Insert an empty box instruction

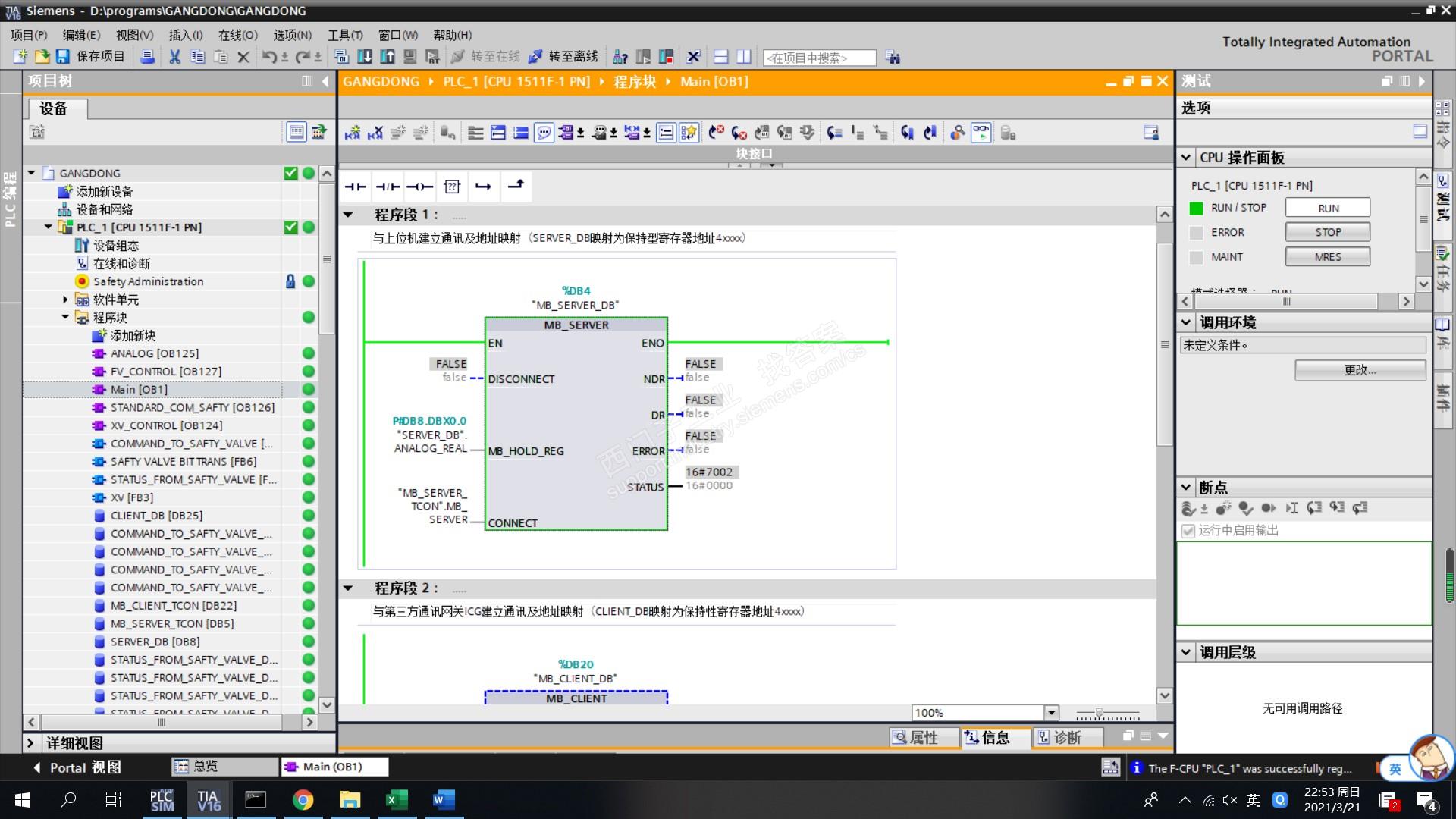coord(452,187)
